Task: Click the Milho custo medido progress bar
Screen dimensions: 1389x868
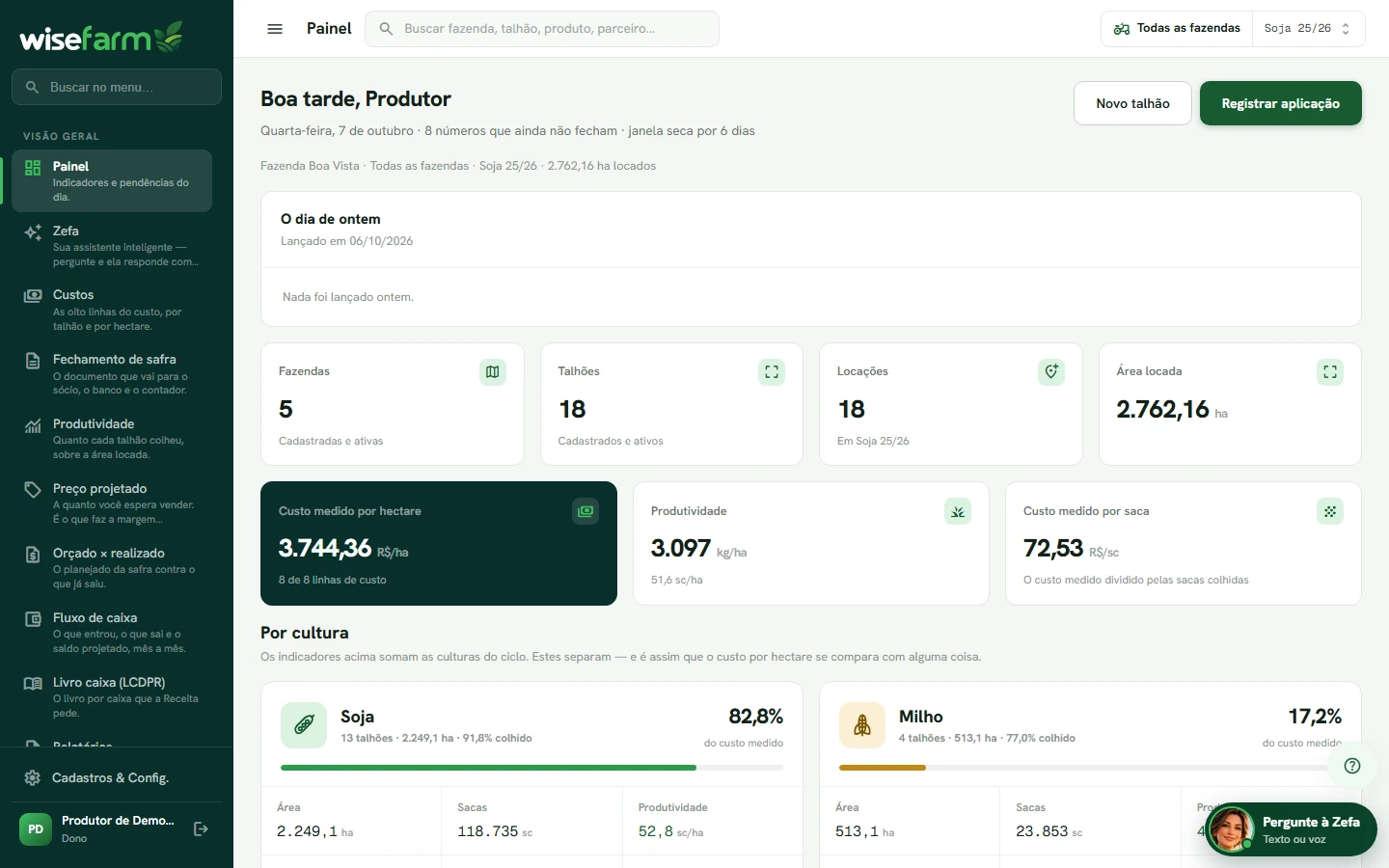Action: coord(1090,768)
